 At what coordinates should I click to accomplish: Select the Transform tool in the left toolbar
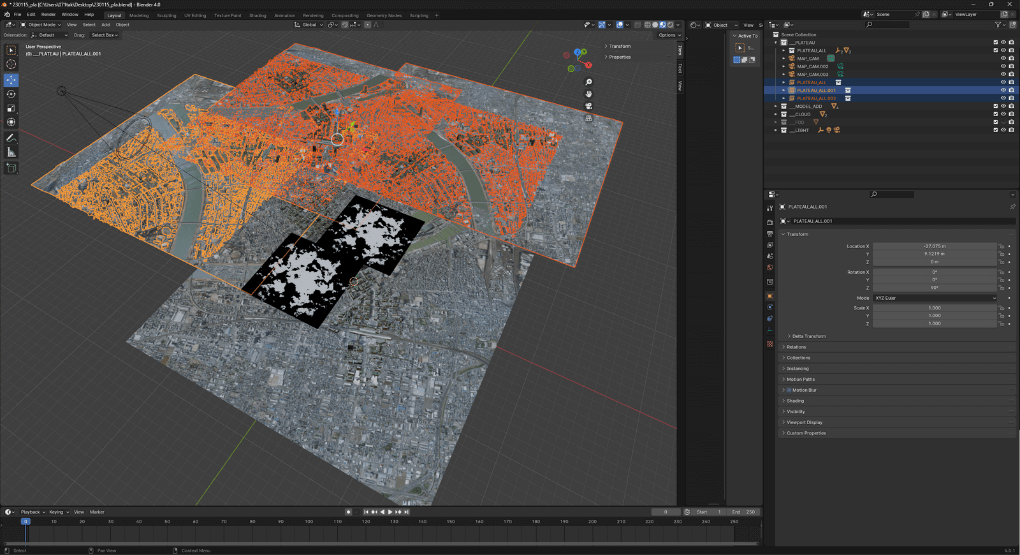11,122
